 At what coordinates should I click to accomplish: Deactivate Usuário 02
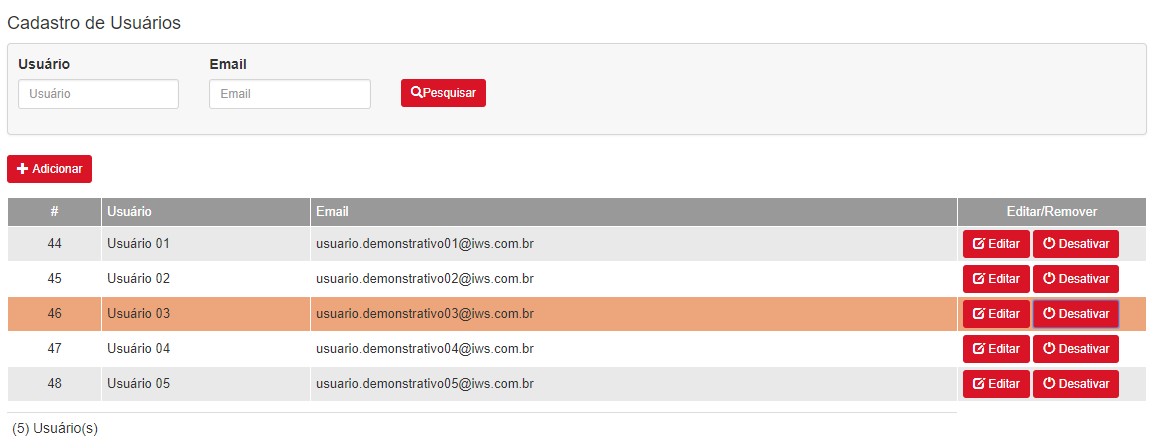(x=1075, y=279)
